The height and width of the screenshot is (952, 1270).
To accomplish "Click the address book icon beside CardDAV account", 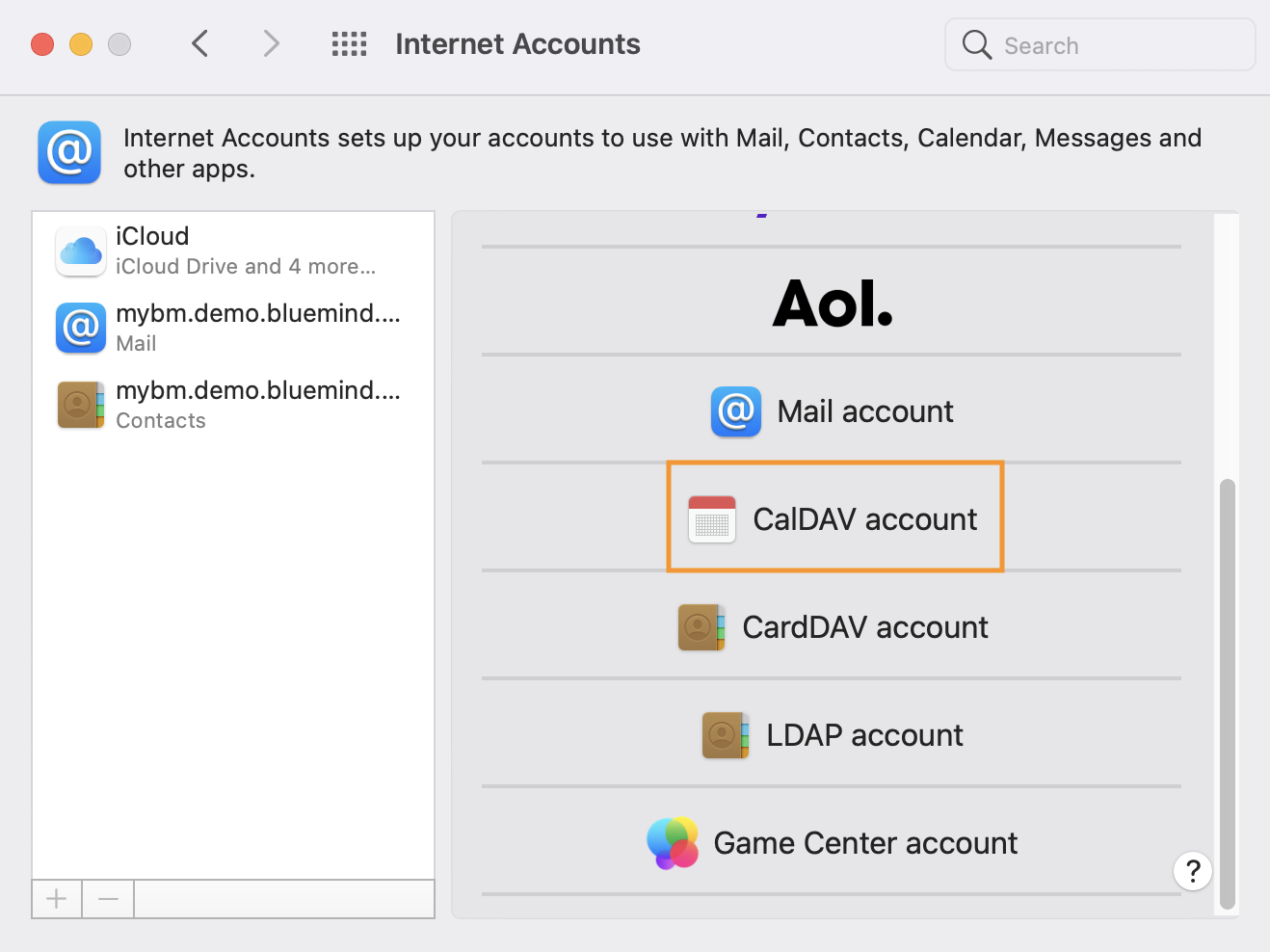I will click(701, 627).
